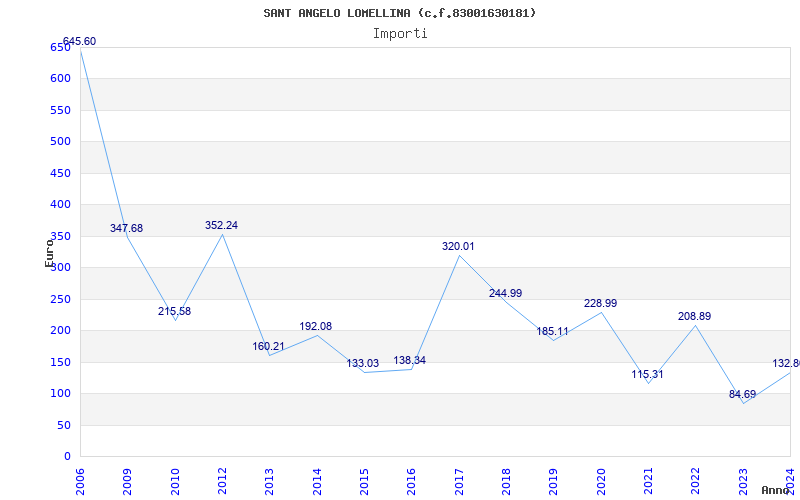Viewport: 800px width, 500px height.
Task: Click the 50 value on Euro axis
Action: click(64, 425)
